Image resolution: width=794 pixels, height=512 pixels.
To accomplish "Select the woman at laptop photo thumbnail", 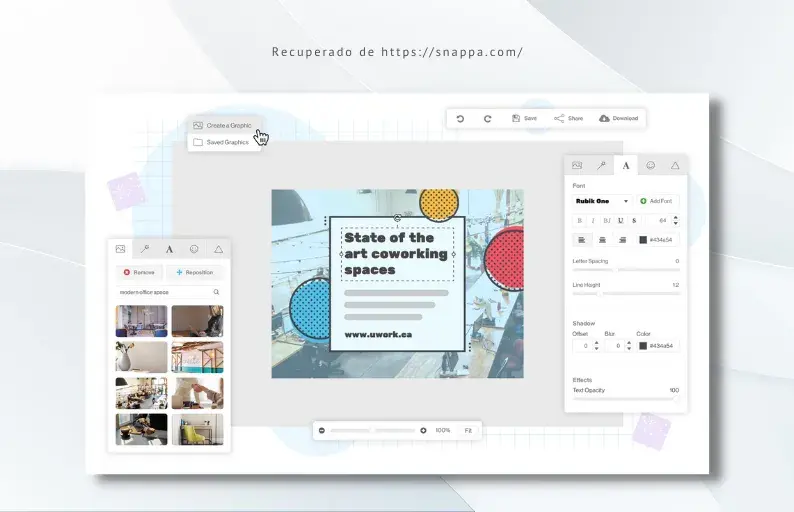I will (197, 321).
